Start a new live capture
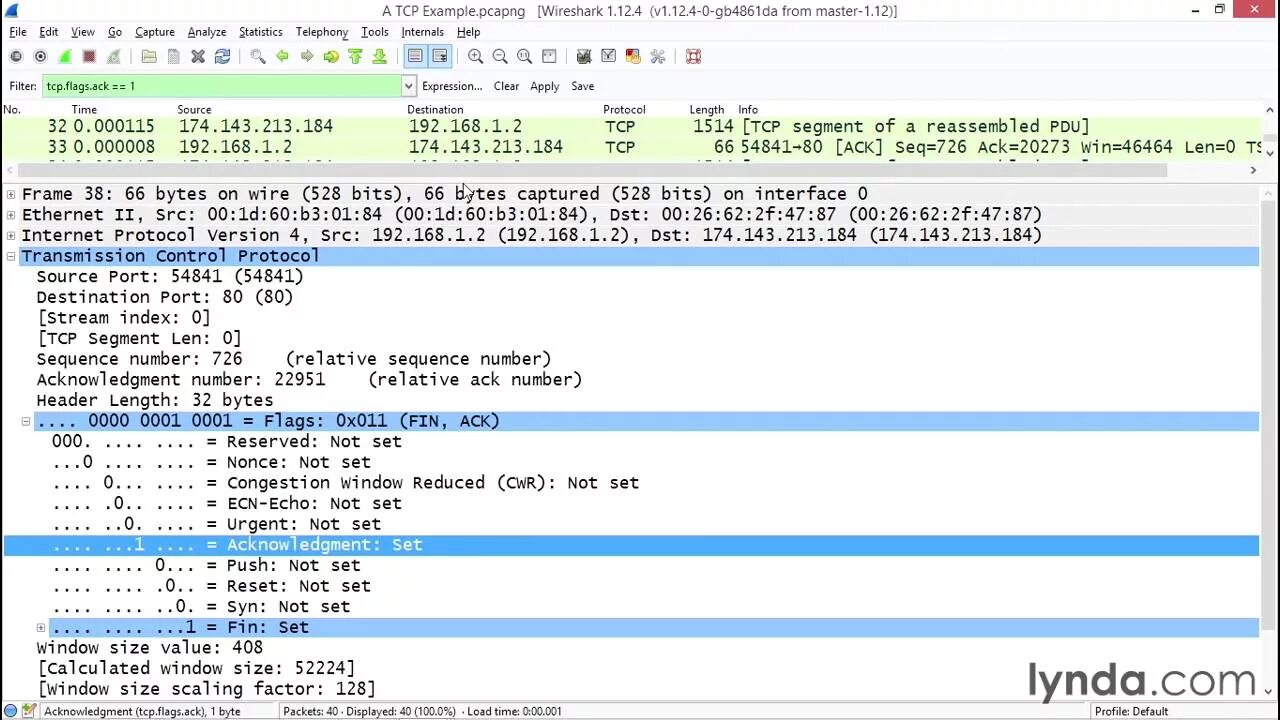1280x720 pixels. pyautogui.click(x=64, y=56)
